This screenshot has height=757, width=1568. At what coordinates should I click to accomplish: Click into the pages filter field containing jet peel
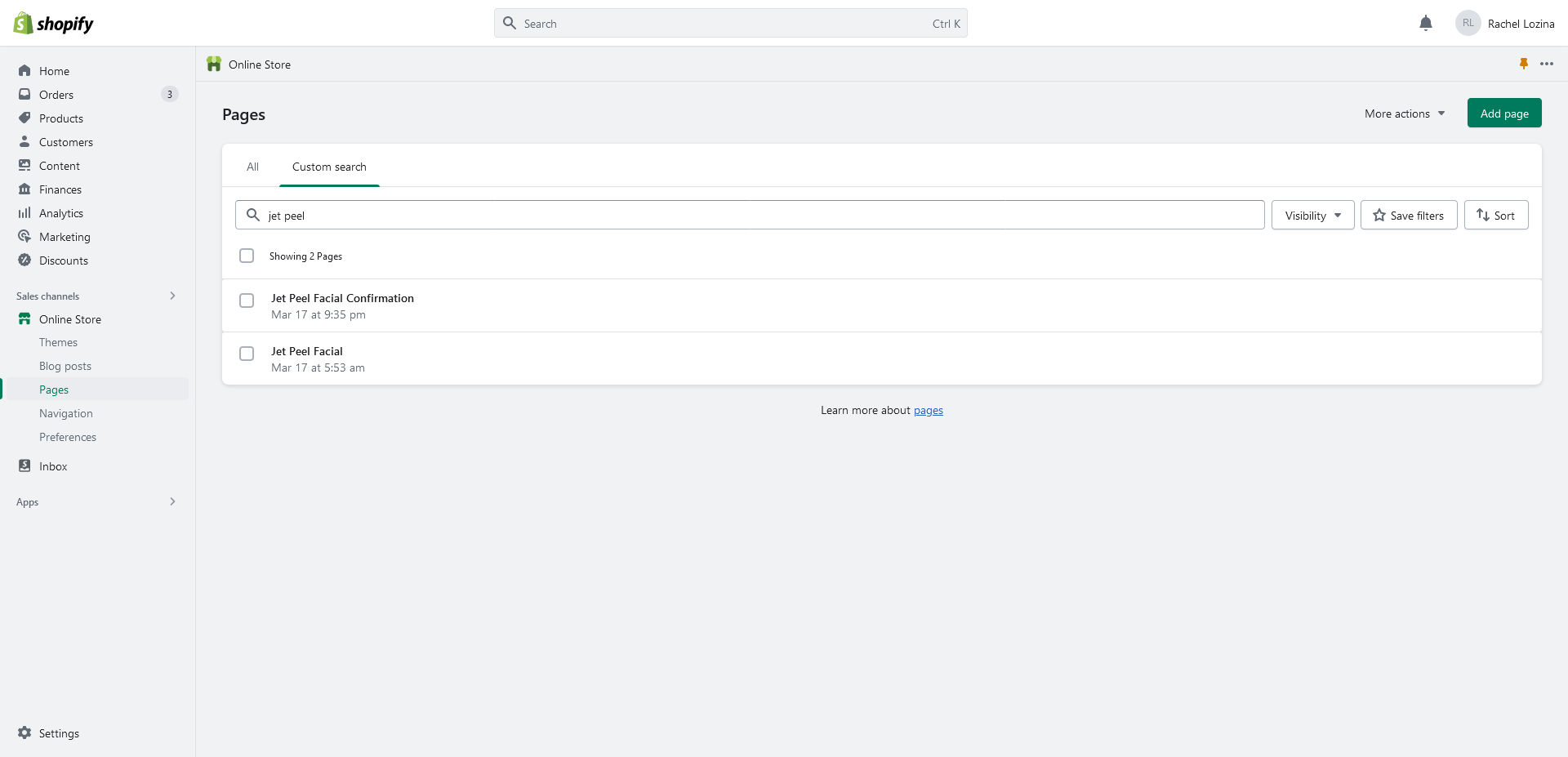click(x=750, y=216)
